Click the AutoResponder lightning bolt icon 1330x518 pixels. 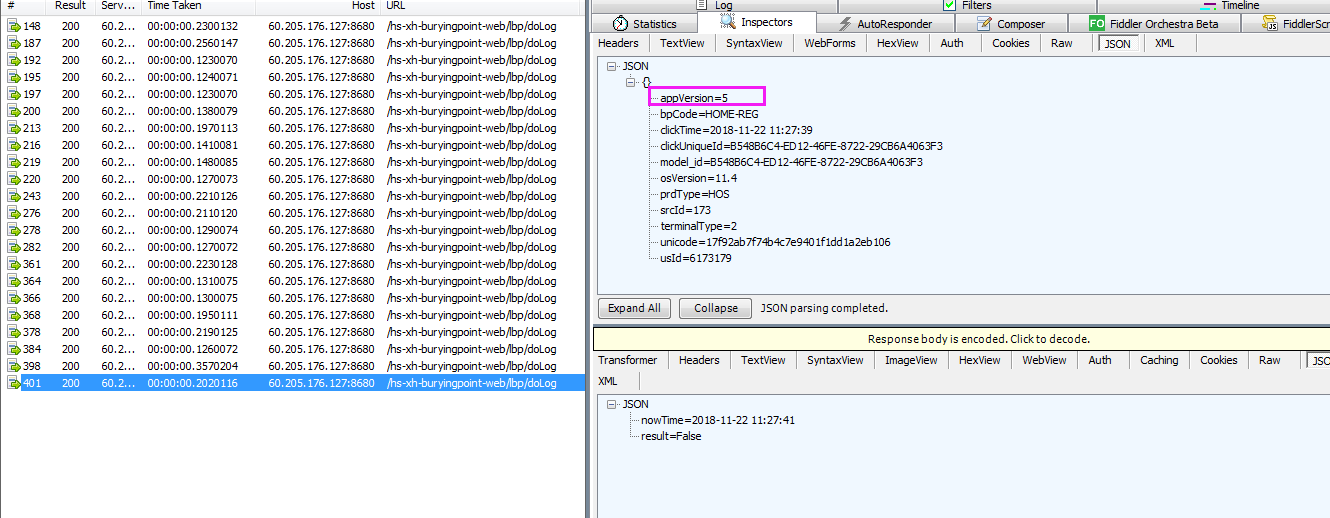click(843, 23)
